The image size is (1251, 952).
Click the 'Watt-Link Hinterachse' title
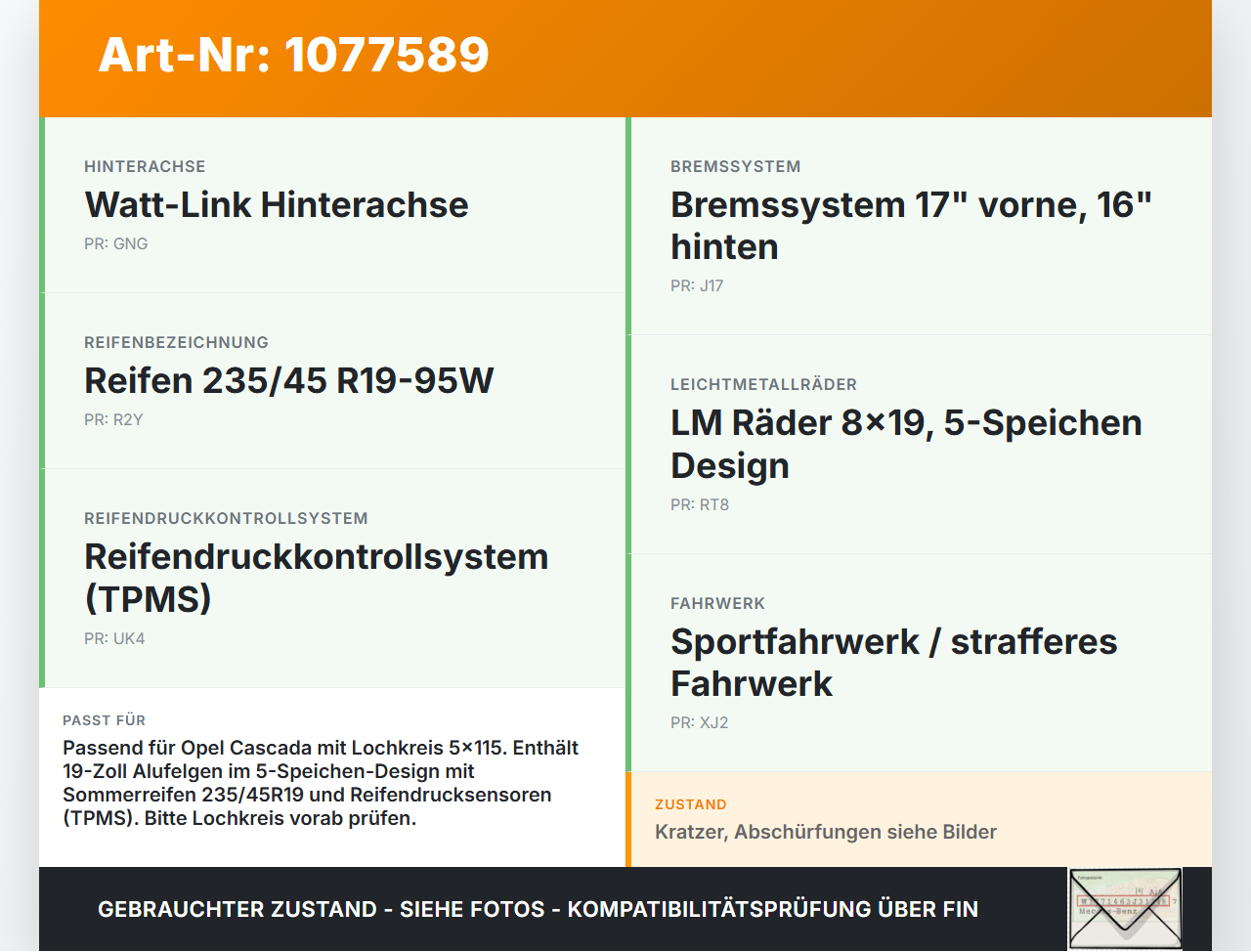(x=277, y=204)
